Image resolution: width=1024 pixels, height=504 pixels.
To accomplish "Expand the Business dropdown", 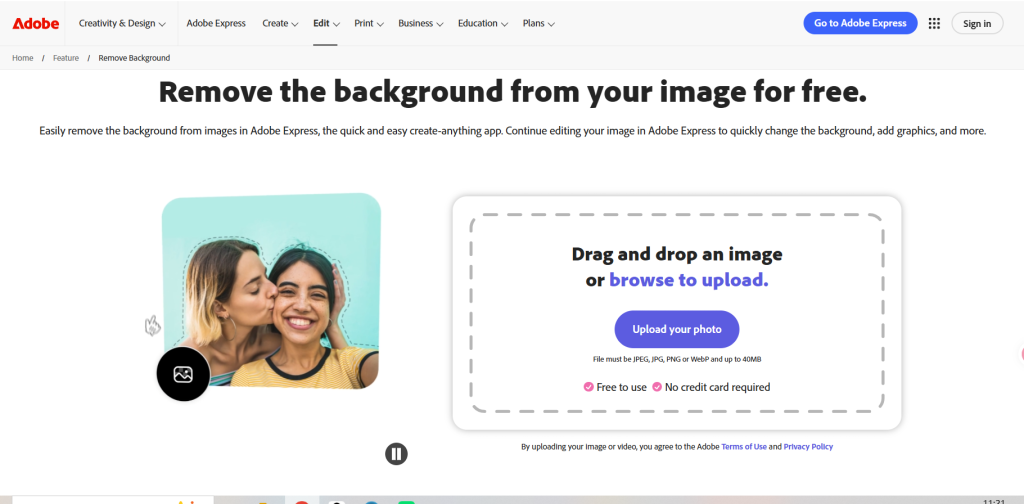I will [421, 23].
